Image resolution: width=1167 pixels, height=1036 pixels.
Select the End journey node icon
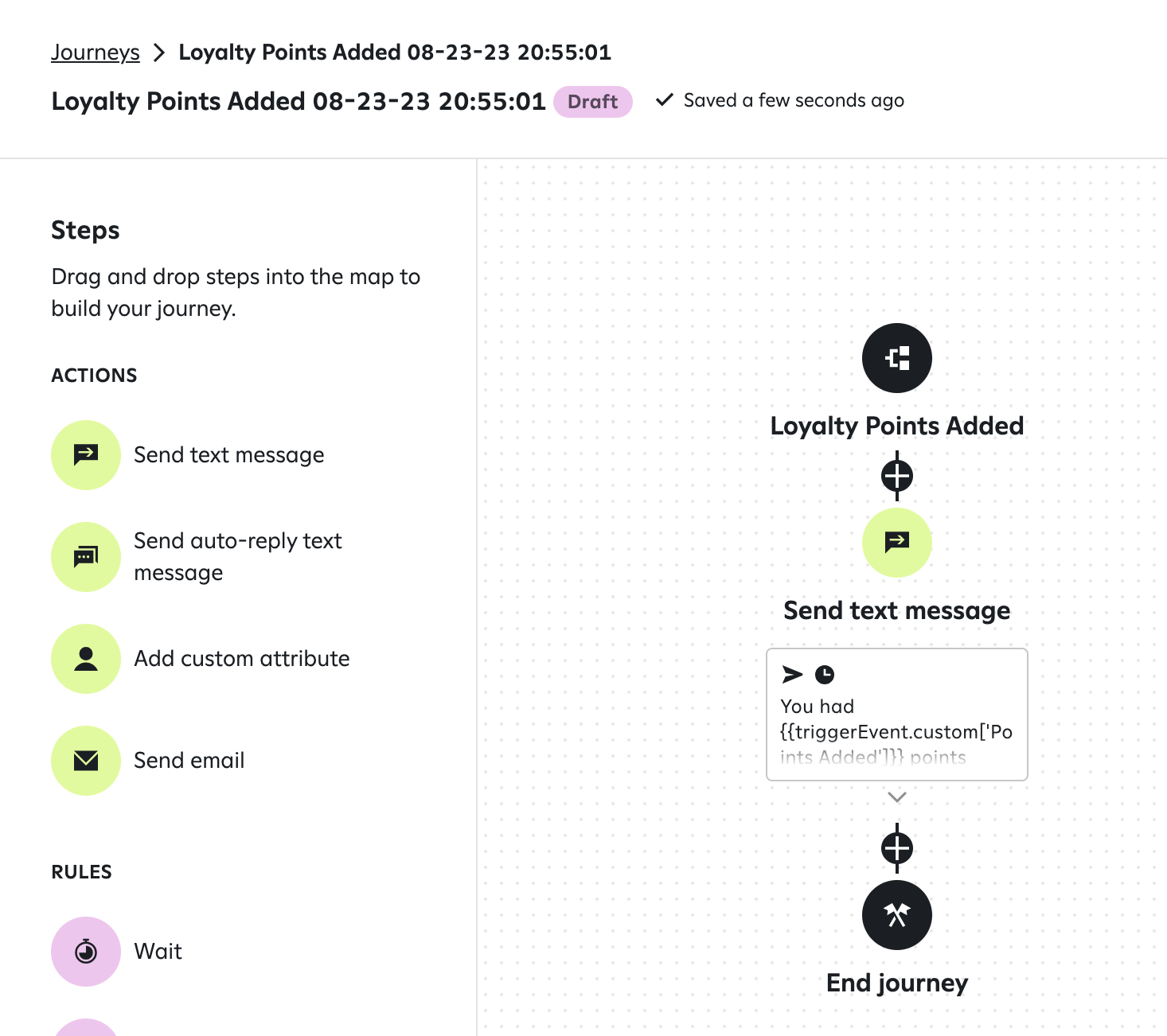coord(897,915)
